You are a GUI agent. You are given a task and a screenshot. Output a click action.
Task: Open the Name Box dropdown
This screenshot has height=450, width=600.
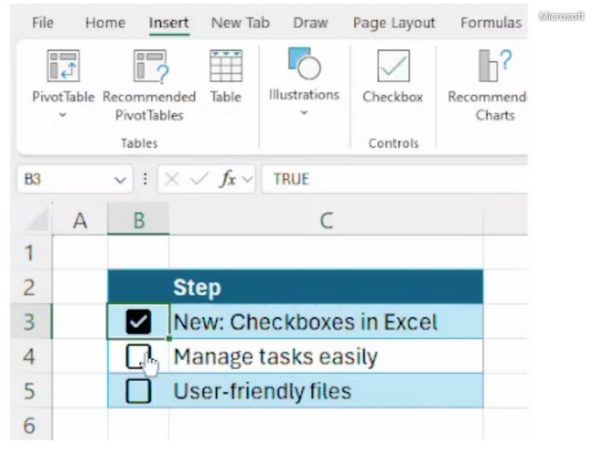tap(120, 179)
